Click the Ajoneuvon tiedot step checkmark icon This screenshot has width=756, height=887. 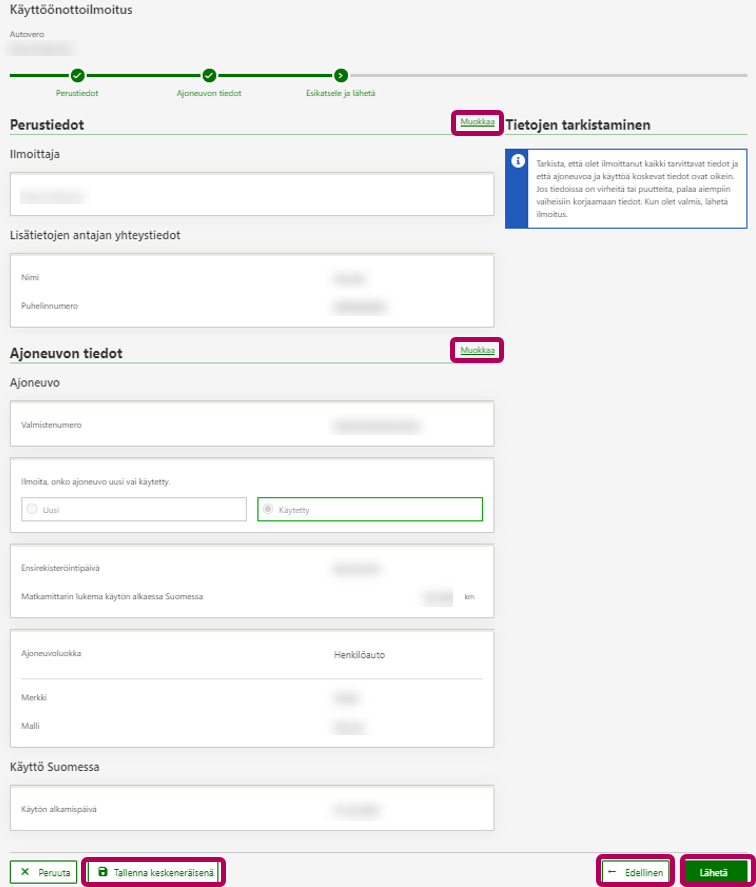tap(209, 75)
